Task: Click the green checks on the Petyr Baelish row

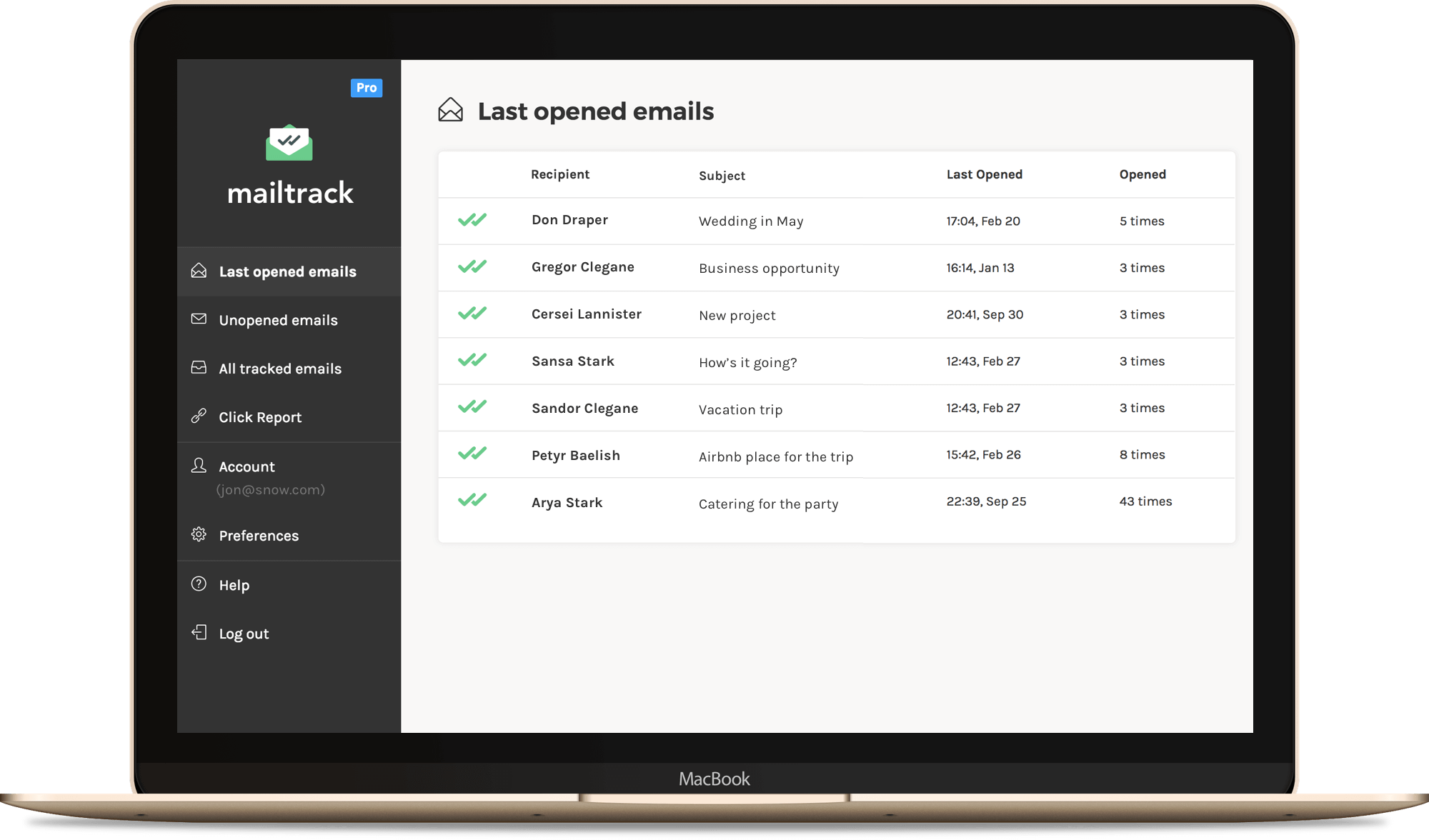Action: click(x=472, y=454)
